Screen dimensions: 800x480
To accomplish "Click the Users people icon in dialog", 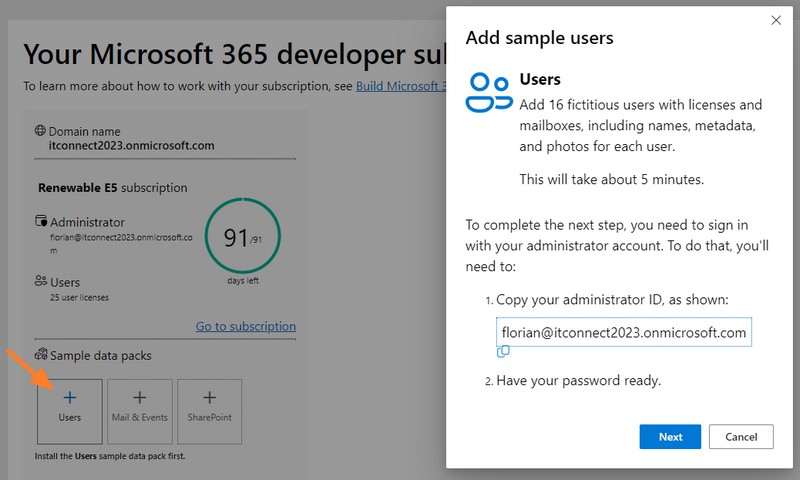I will 489,92.
